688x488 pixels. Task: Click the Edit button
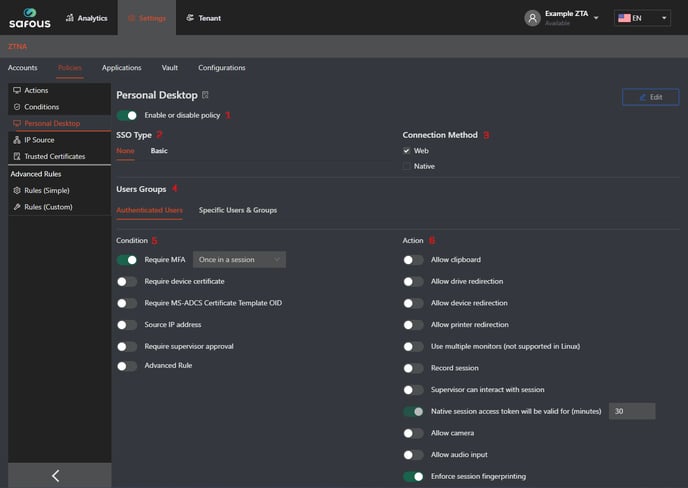point(650,97)
